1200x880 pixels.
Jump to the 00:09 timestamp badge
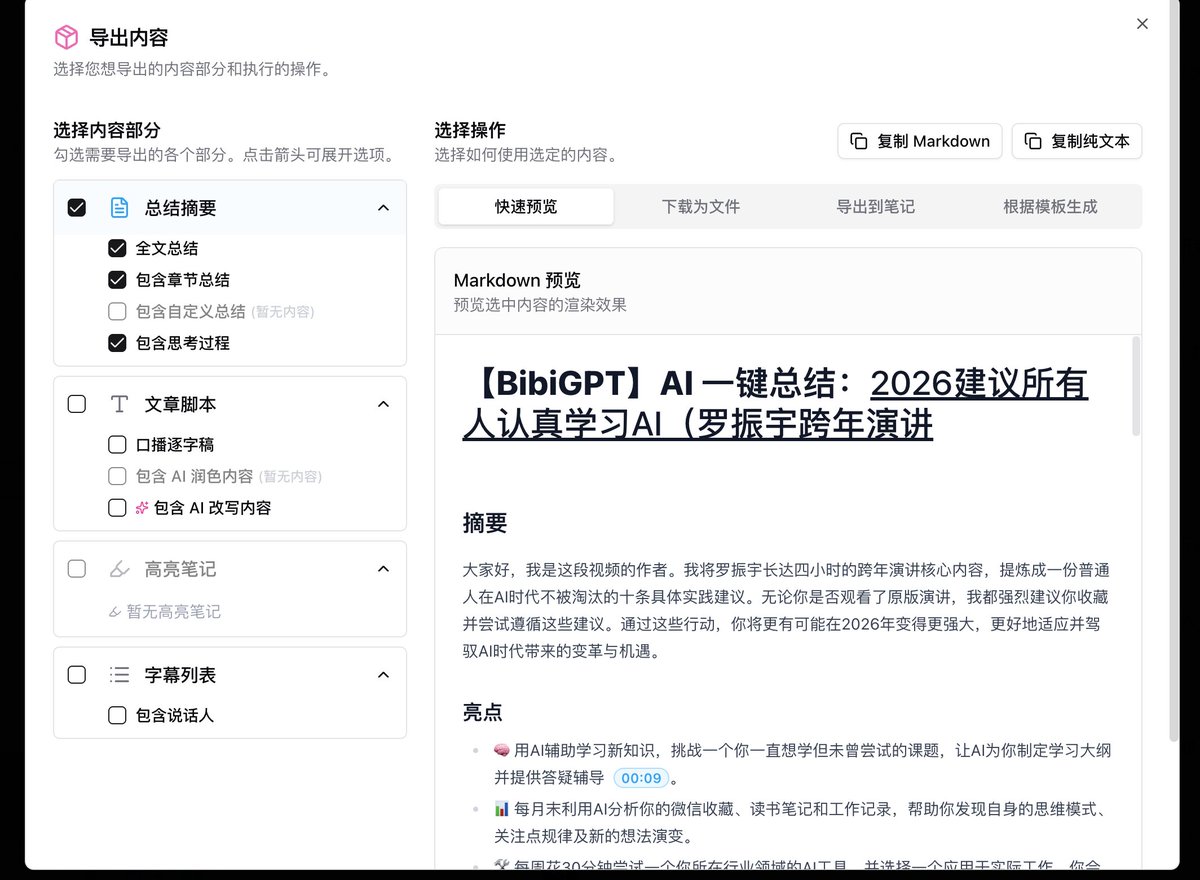[640, 778]
